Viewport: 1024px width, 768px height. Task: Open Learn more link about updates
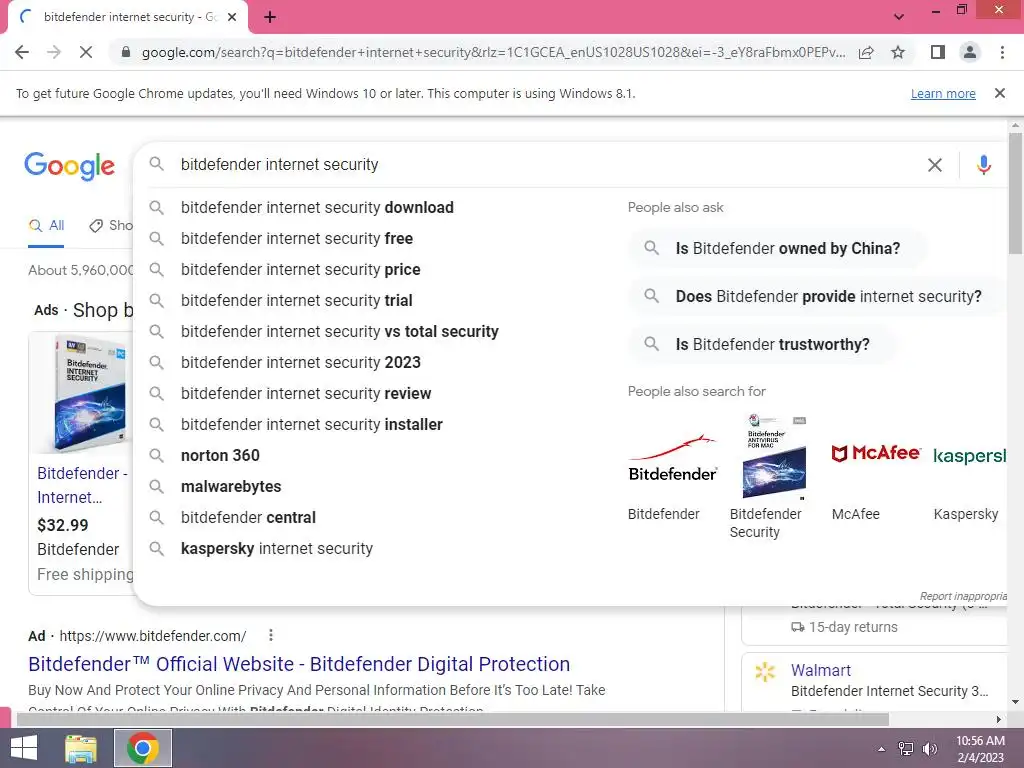coord(943,93)
